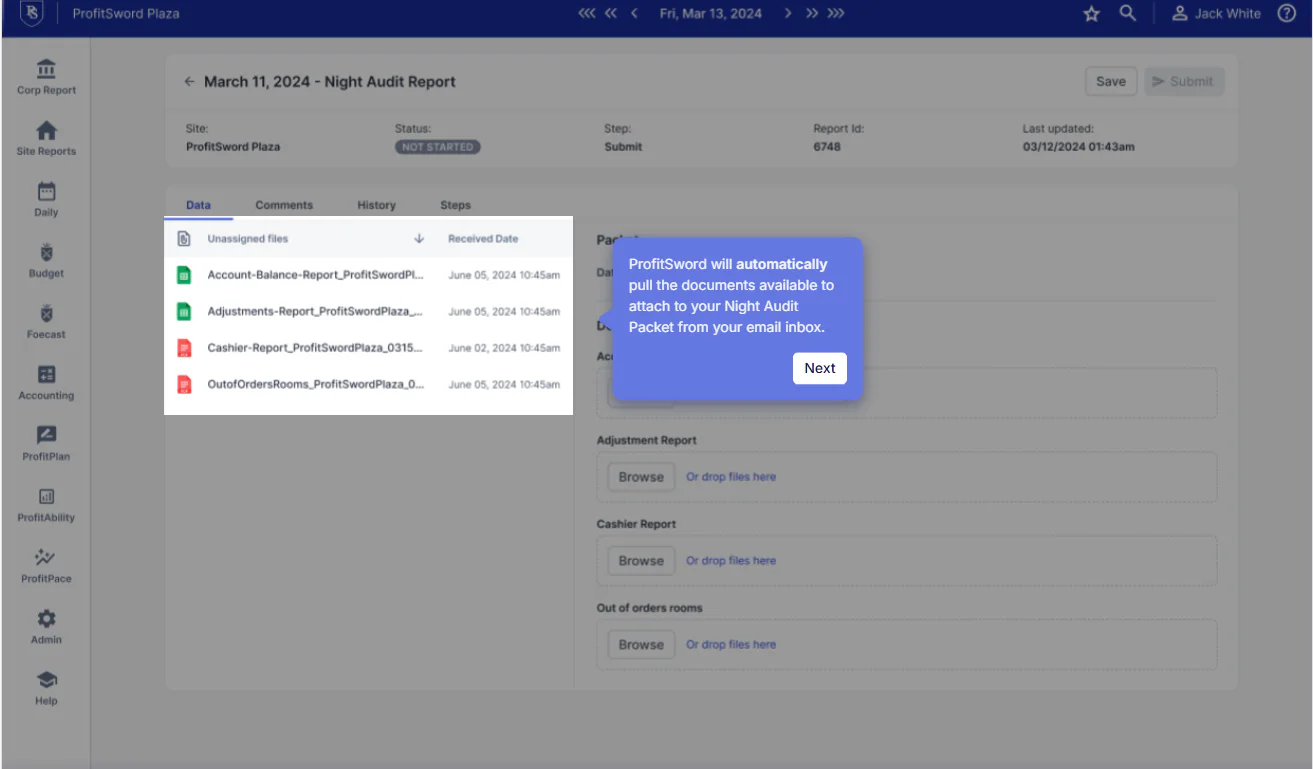Go to the next day chevron
Image resolution: width=1313 pixels, height=769 pixels.
coord(788,14)
